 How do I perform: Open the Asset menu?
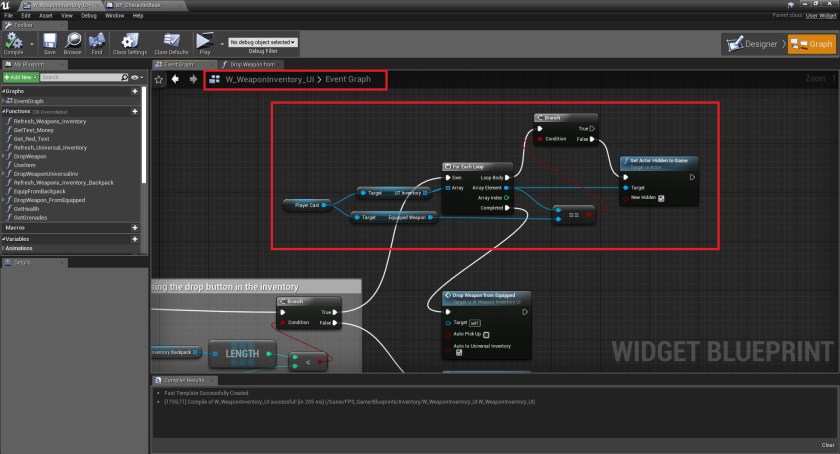(x=44, y=16)
